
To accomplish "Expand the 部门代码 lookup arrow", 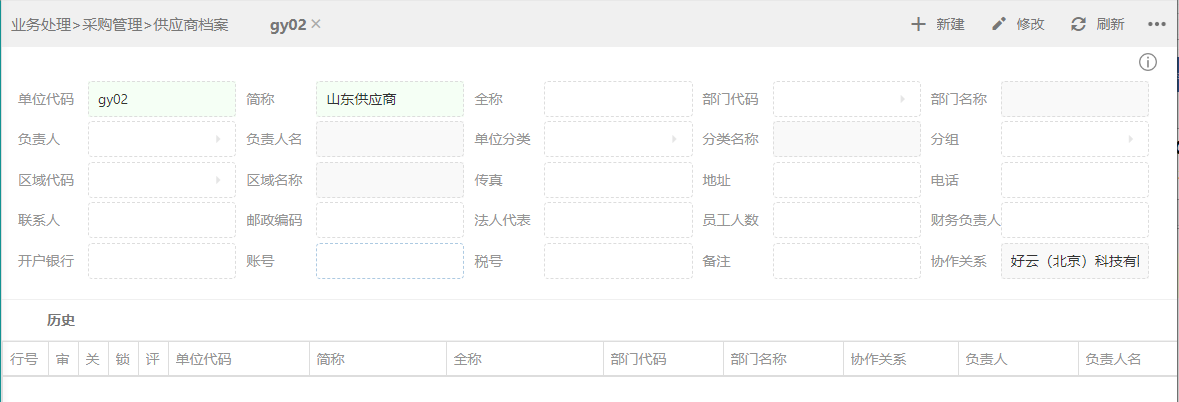I will [x=902, y=99].
